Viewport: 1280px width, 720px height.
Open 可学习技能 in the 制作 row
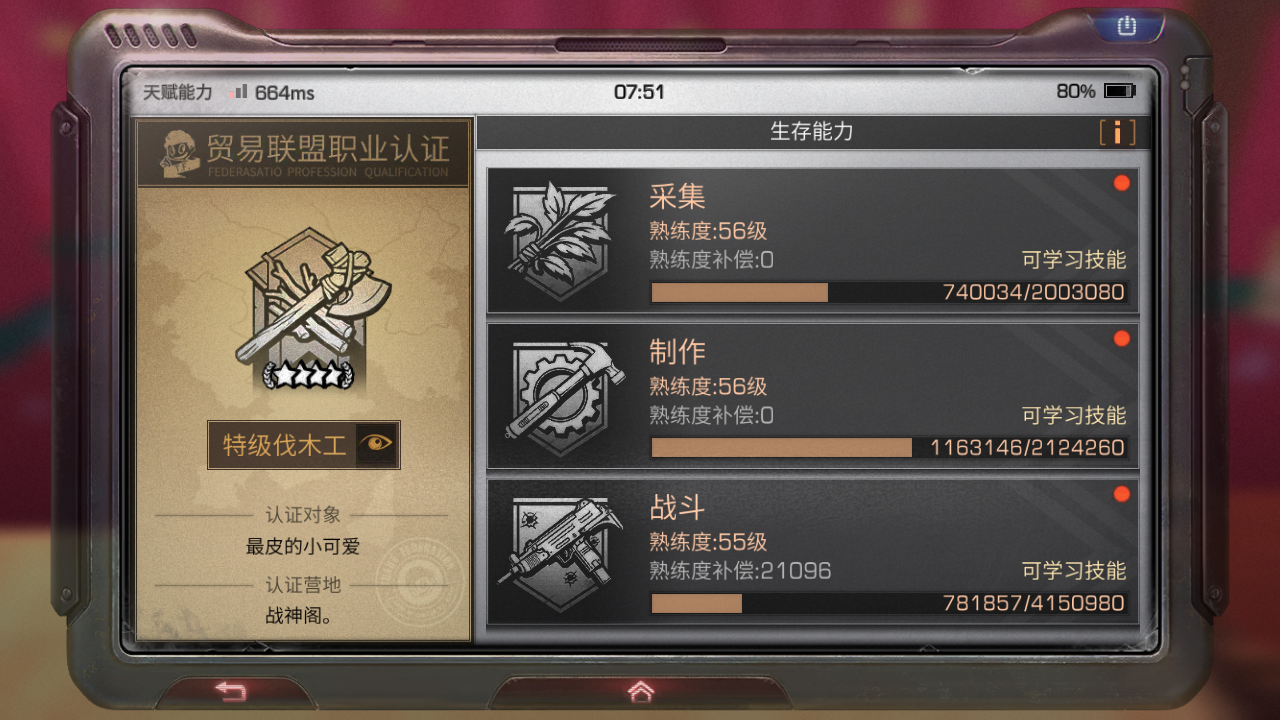1074,415
